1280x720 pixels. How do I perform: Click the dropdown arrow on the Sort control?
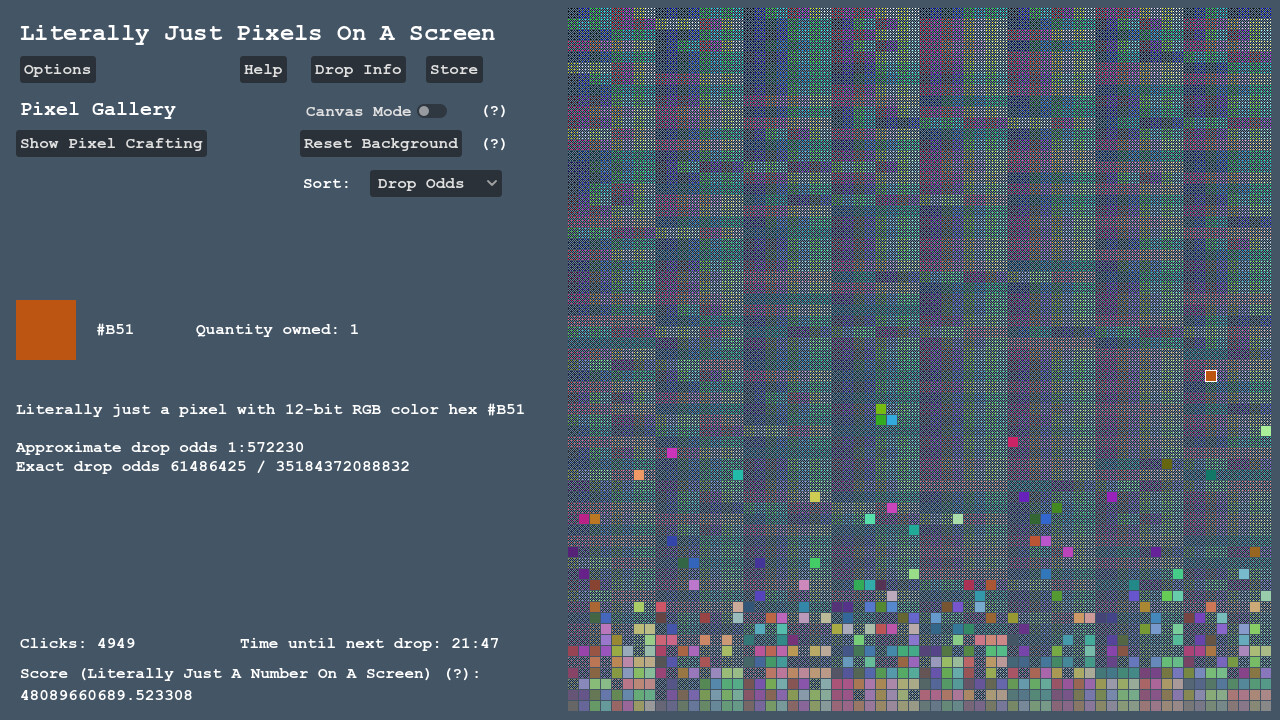[490, 183]
